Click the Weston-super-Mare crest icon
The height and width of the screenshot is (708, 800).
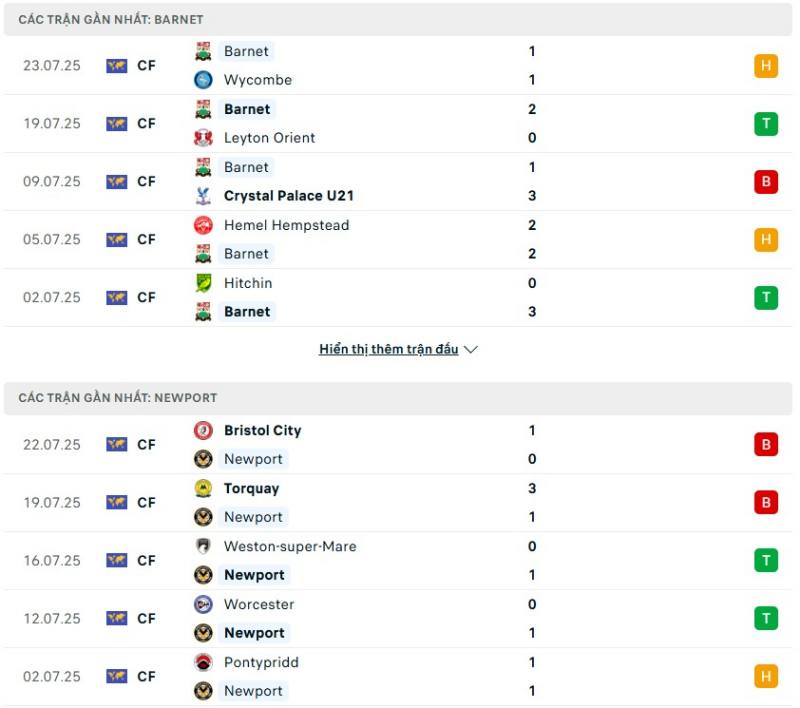203,546
